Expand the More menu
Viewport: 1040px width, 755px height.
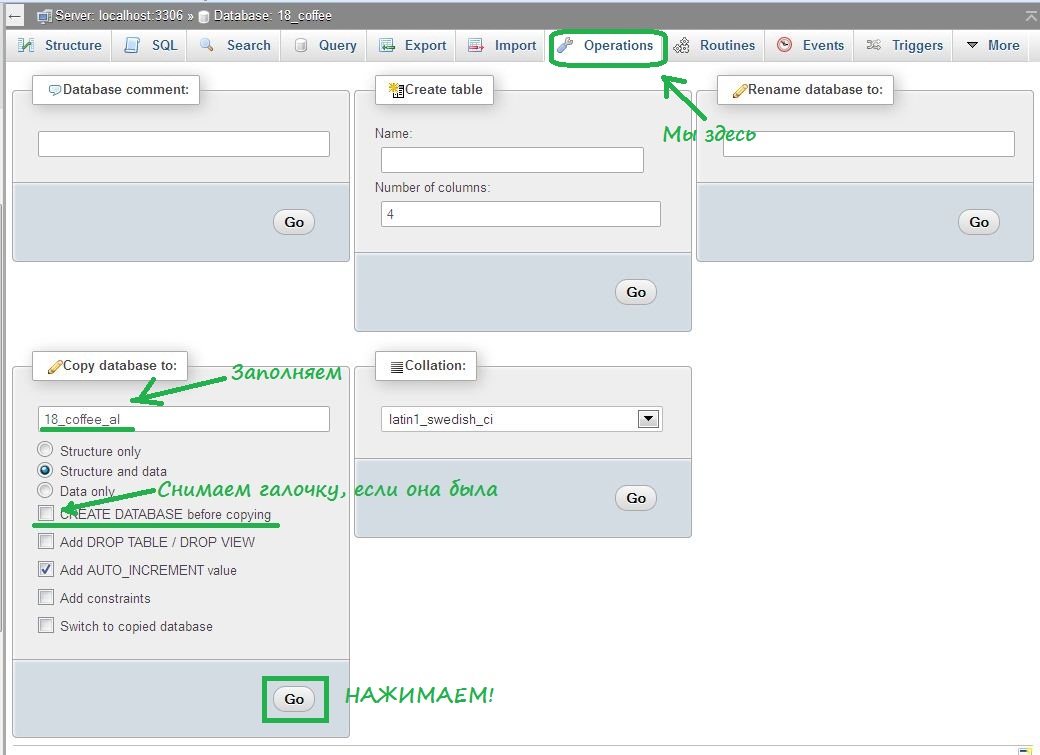[993, 45]
